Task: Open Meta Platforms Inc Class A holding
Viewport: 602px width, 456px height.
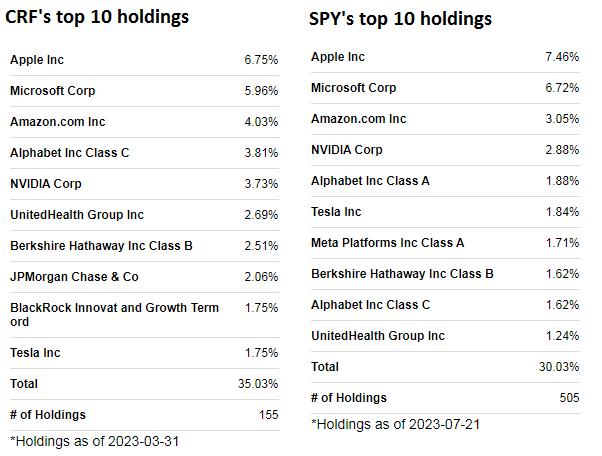Action: (388, 243)
